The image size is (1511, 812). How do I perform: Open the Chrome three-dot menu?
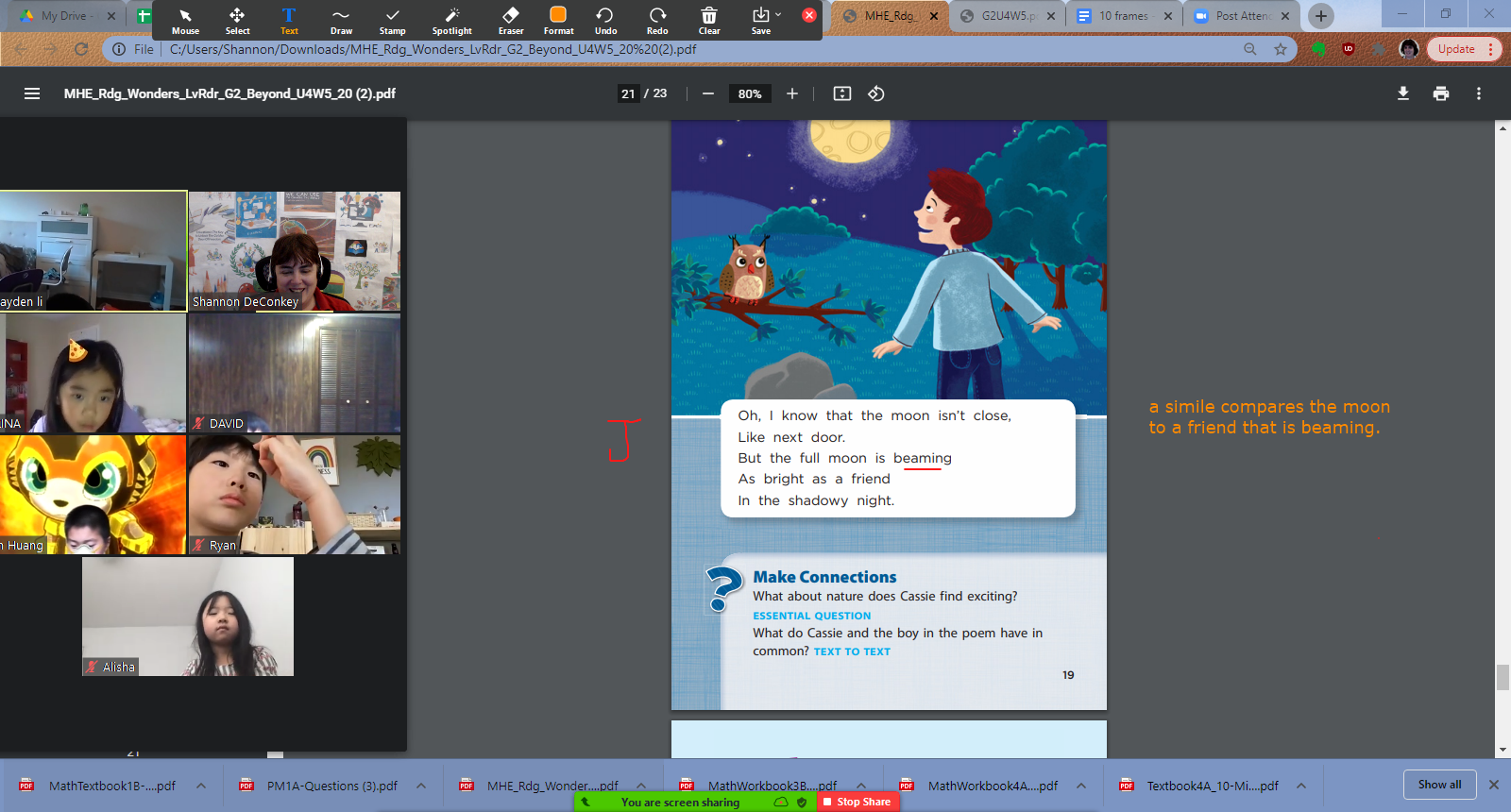(x=1491, y=49)
